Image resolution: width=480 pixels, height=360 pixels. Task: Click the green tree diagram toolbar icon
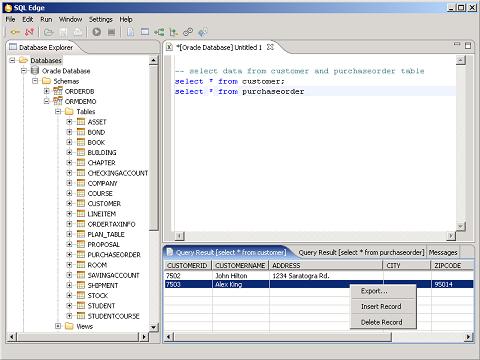tap(159, 32)
